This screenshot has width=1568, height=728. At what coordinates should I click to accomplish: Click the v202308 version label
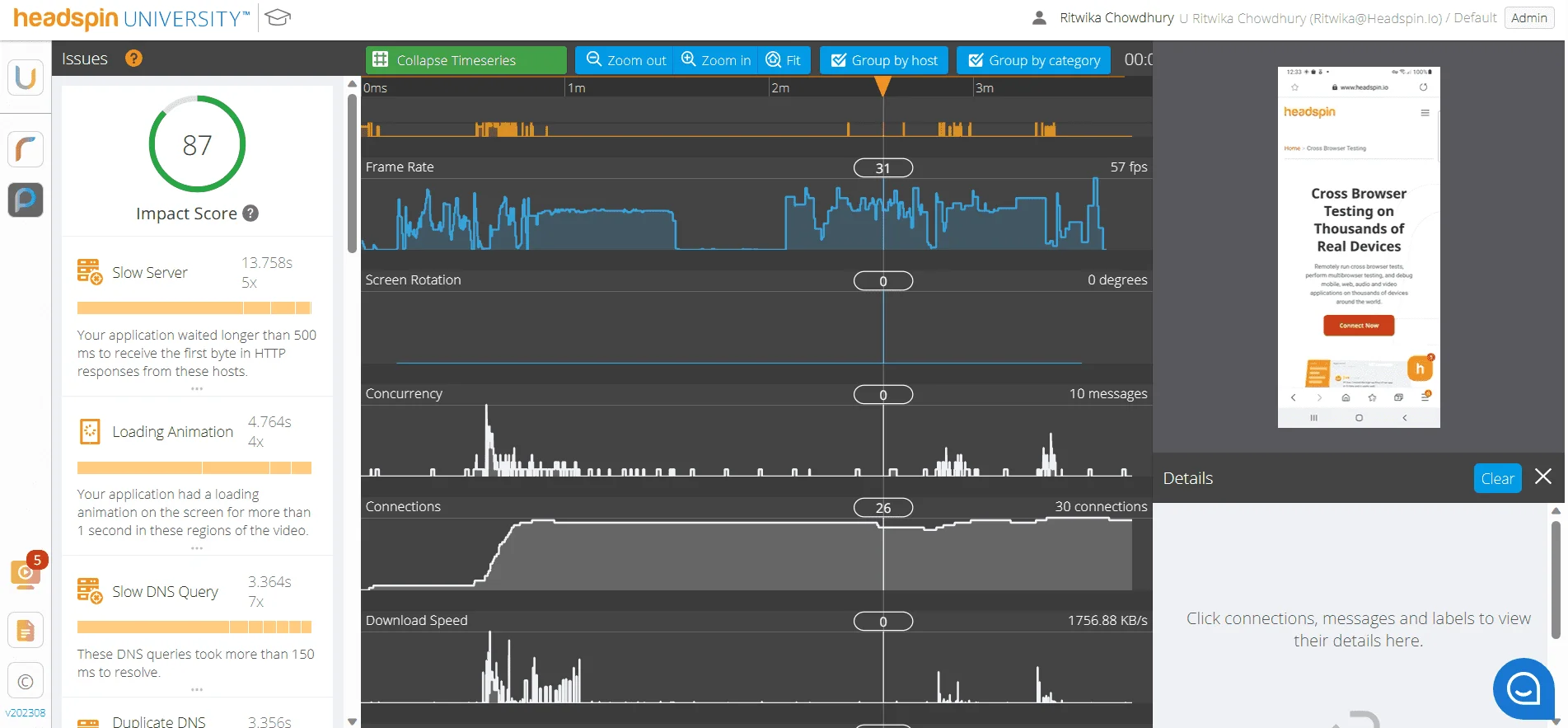(x=26, y=713)
